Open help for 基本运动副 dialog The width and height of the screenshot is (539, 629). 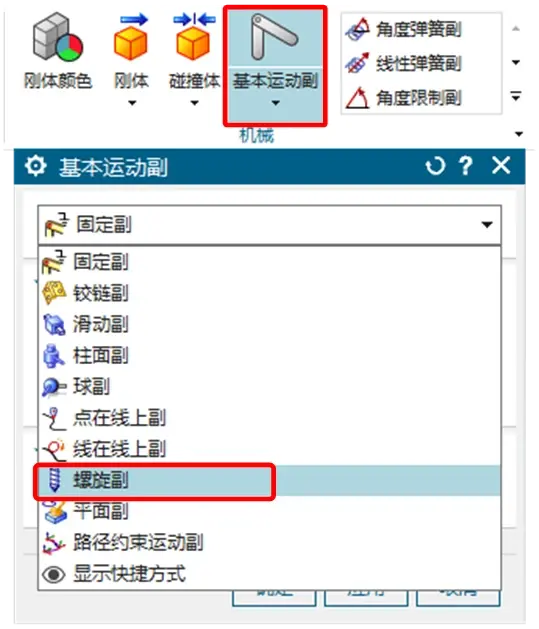pos(466,166)
